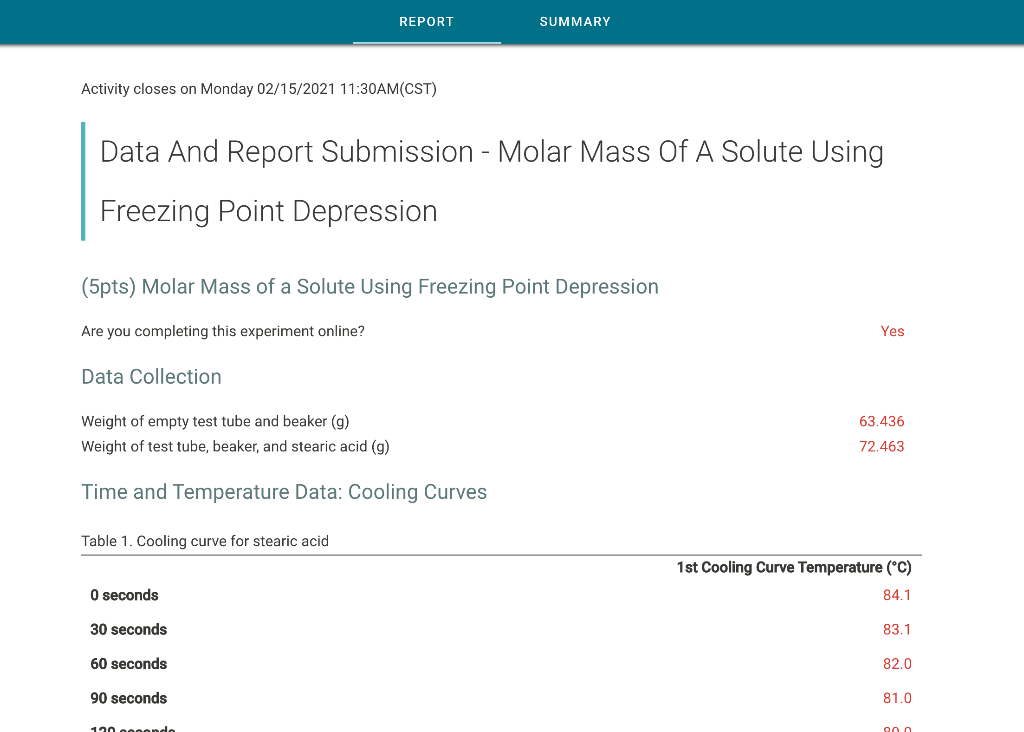1024x732 pixels.
Task: Click the 82.0 temperature entry
Action: 897,663
